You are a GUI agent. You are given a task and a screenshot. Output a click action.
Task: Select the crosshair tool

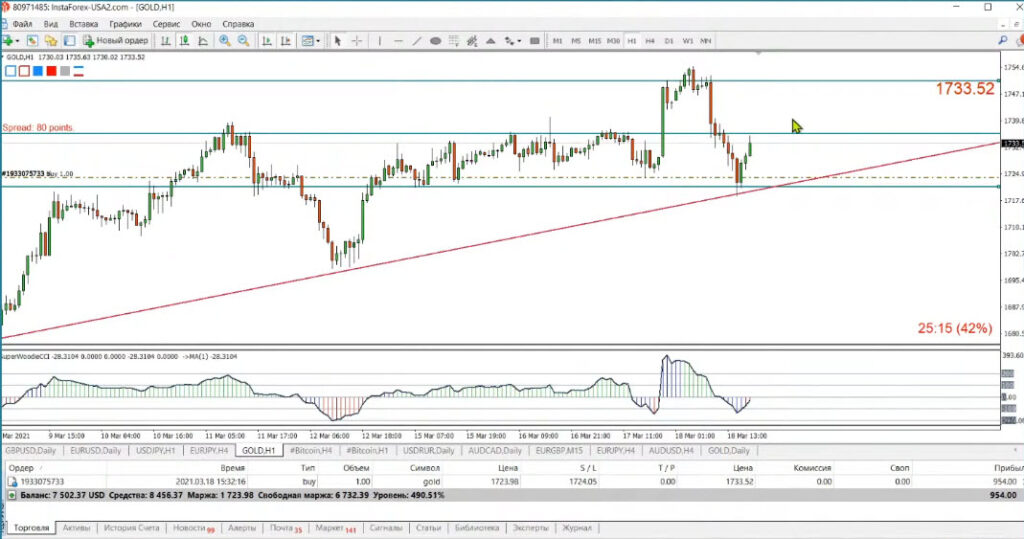[x=357, y=41]
